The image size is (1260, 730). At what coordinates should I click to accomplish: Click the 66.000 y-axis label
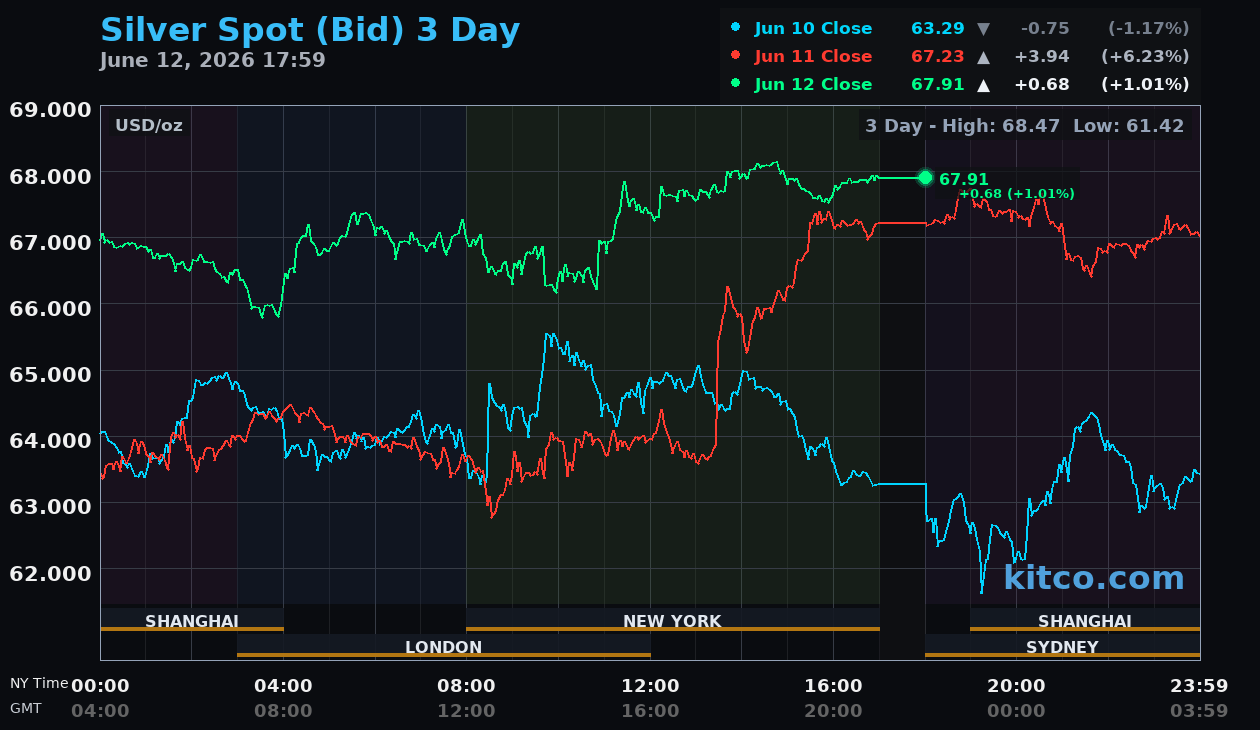point(50,308)
